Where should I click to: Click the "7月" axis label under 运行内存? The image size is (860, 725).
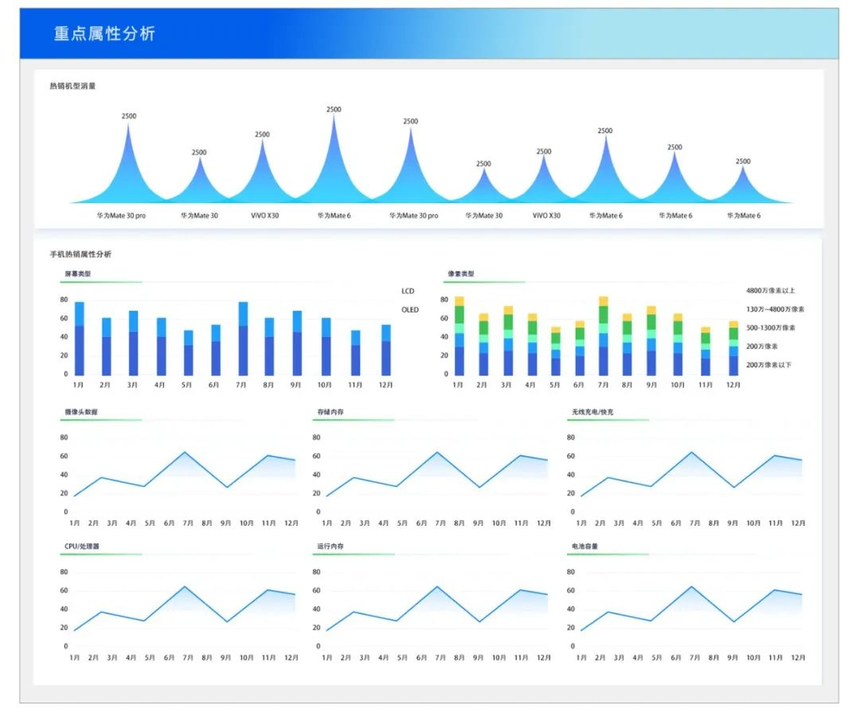pos(440,658)
